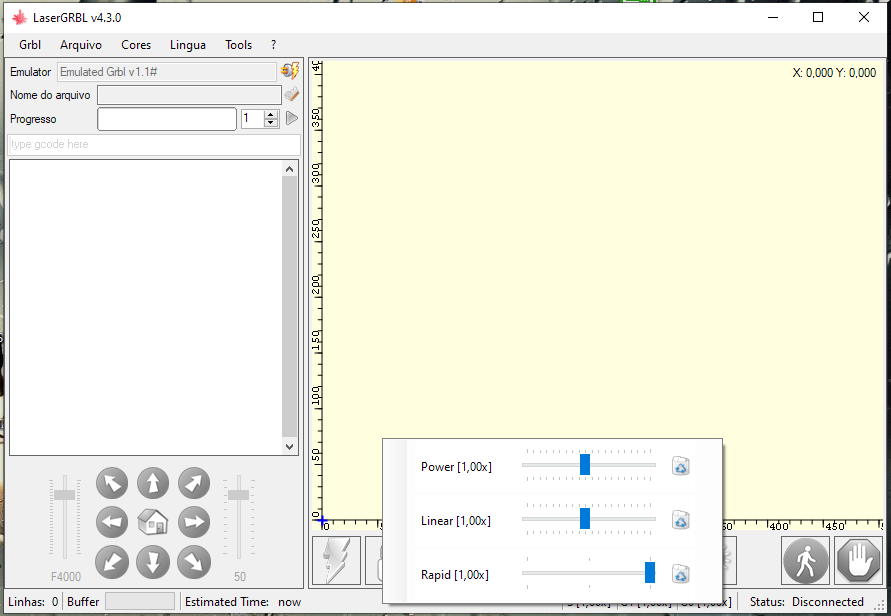Abort the job with the hand icon
The image size is (891, 616).
(858, 560)
